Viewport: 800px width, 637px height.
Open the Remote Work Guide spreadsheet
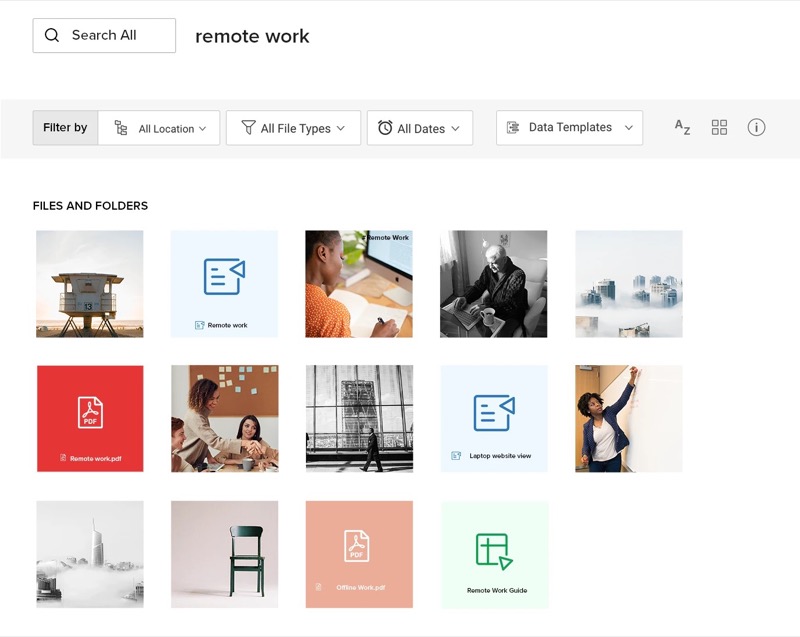[495, 554]
